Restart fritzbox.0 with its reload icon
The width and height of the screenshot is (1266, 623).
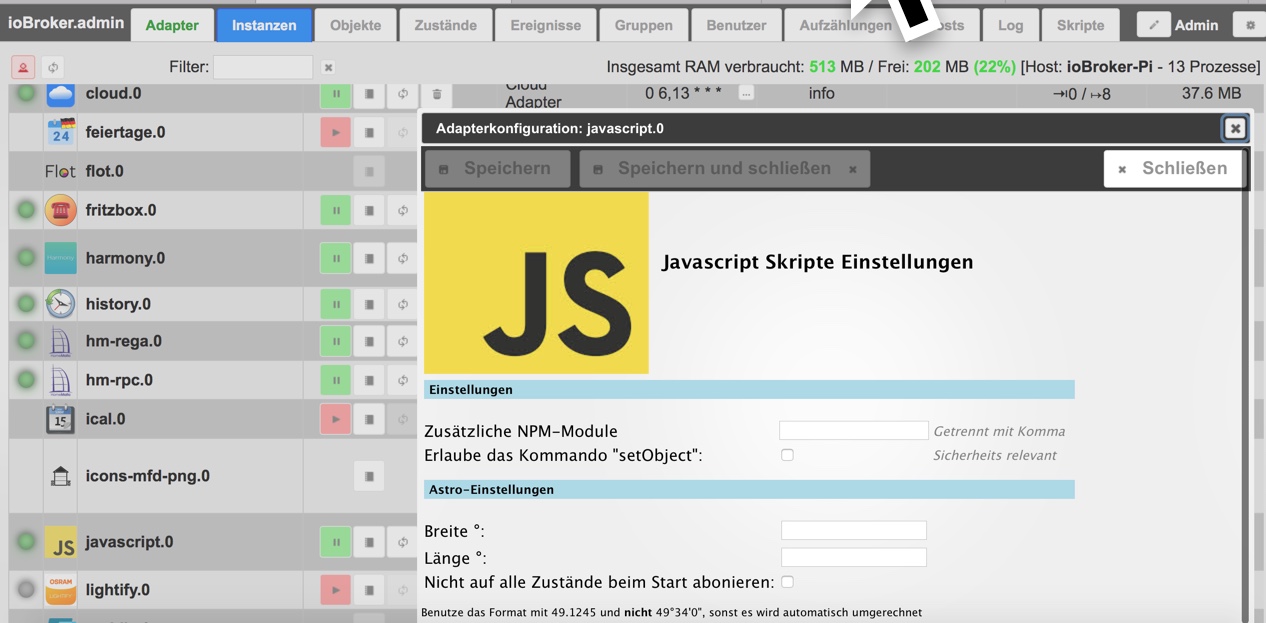[402, 210]
